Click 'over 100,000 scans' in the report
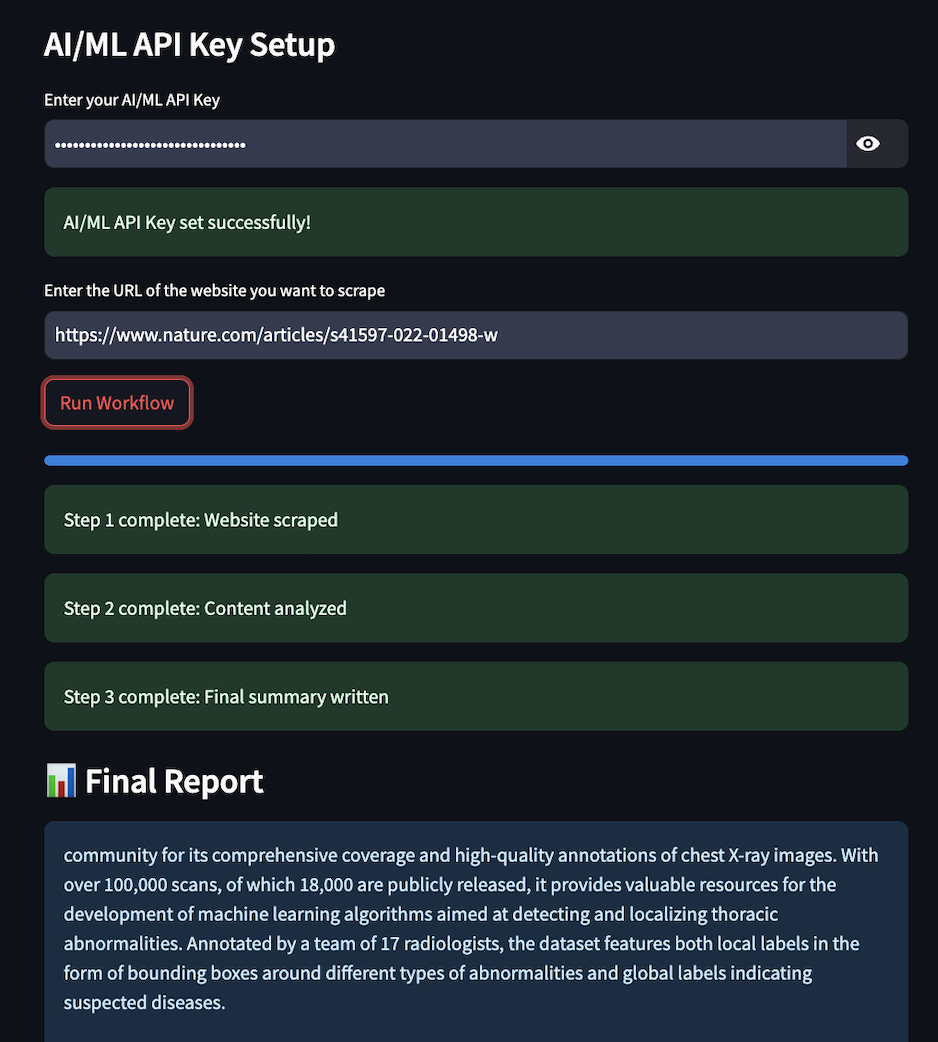This screenshot has height=1042, width=938. click(x=142, y=885)
